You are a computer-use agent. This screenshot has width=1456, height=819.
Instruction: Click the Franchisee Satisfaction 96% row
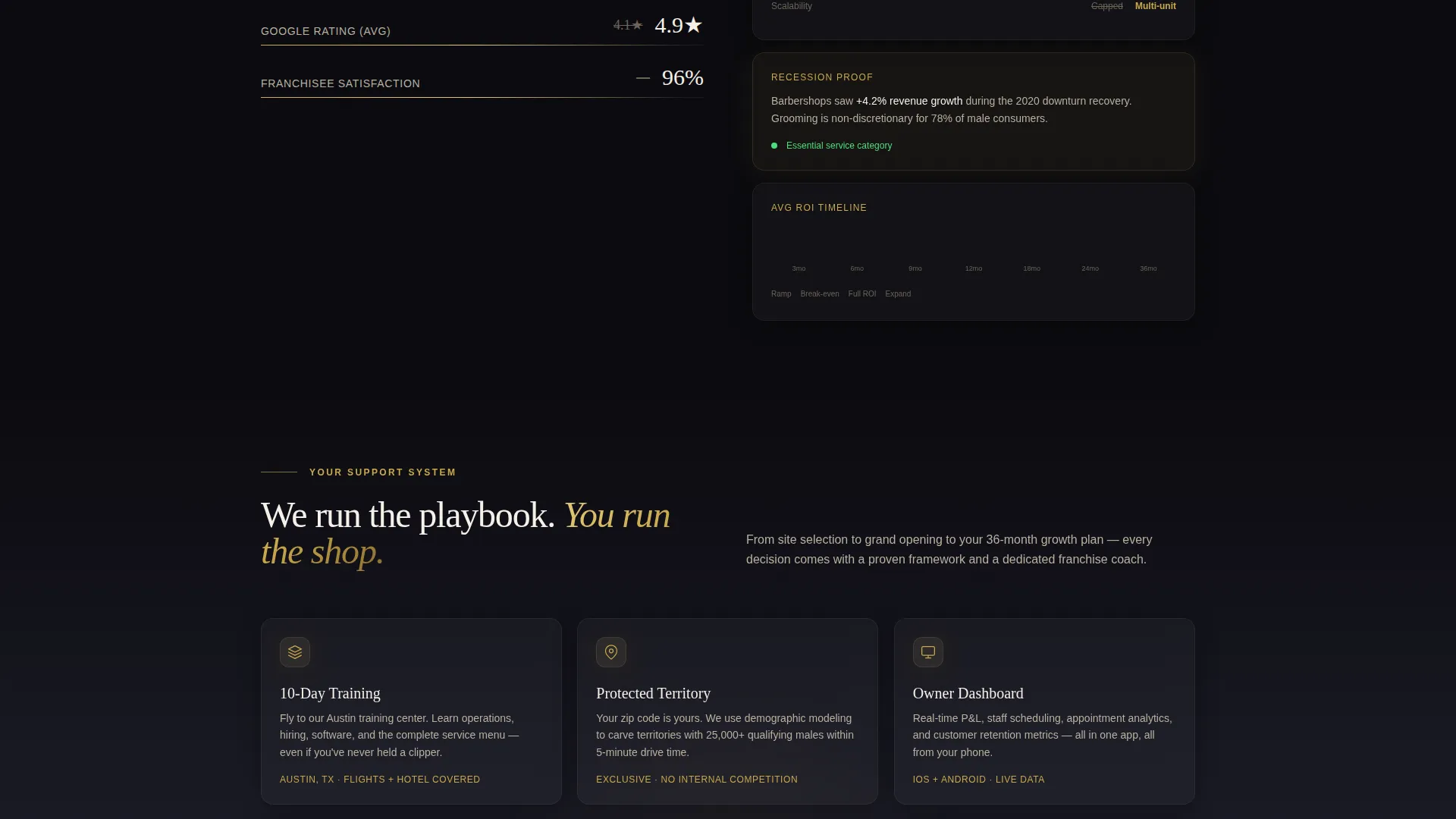(482, 79)
